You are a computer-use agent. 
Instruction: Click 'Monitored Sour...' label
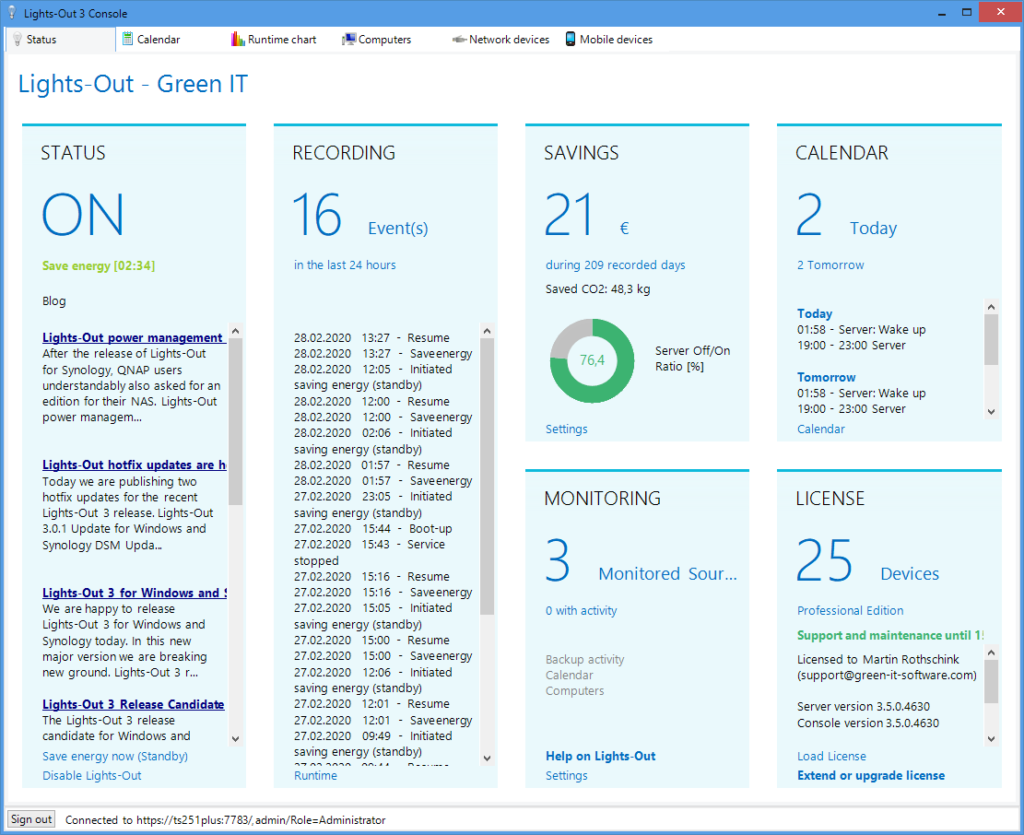point(667,574)
